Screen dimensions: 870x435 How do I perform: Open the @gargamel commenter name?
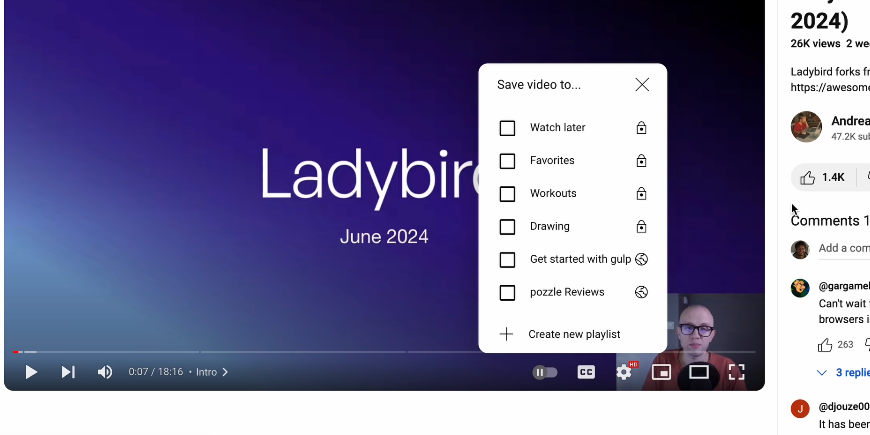(x=844, y=286)
